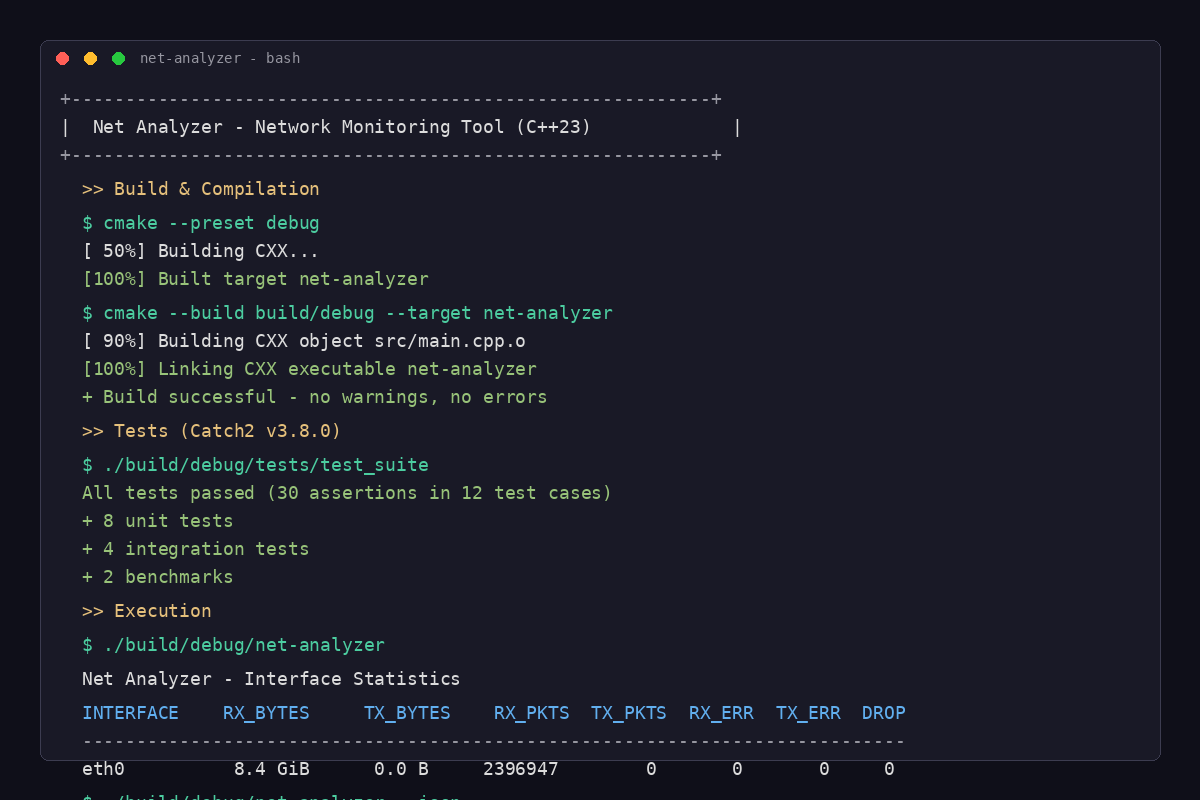Click the '0.0 B' TX bytes value
Viewport: 1200px width, 800px height.
click(402, 769)
